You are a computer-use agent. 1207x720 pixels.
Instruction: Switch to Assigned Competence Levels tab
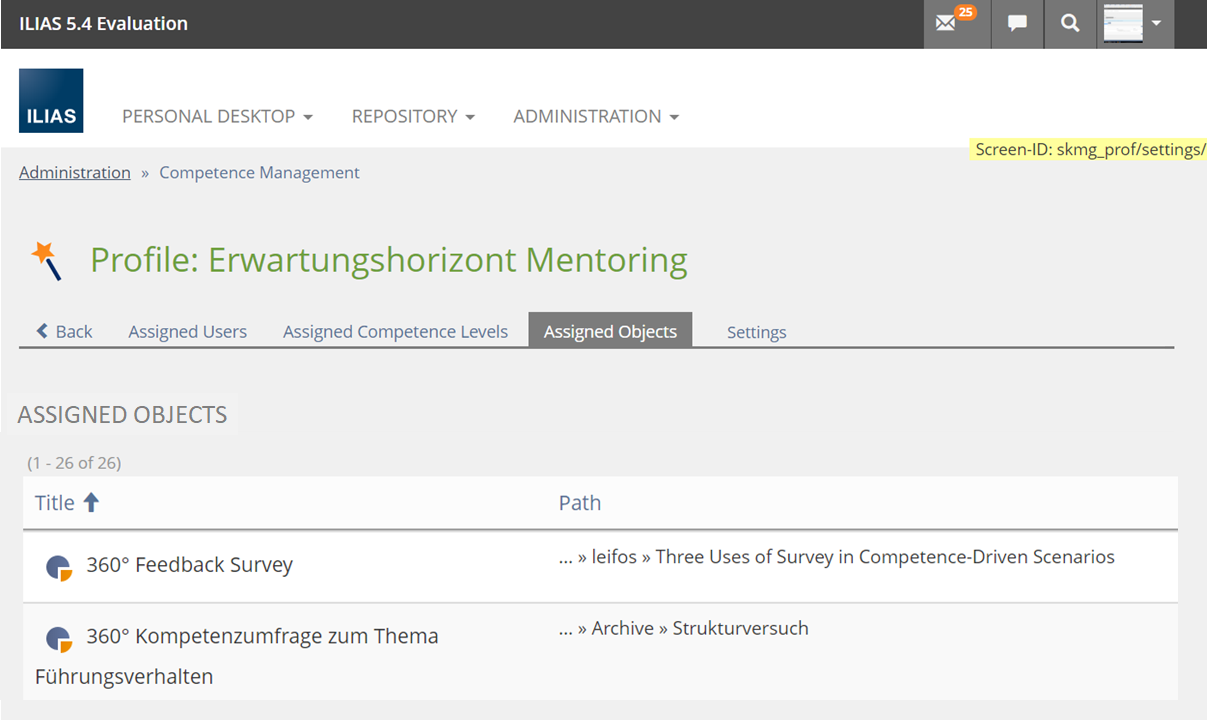click(x=395, y=332)
